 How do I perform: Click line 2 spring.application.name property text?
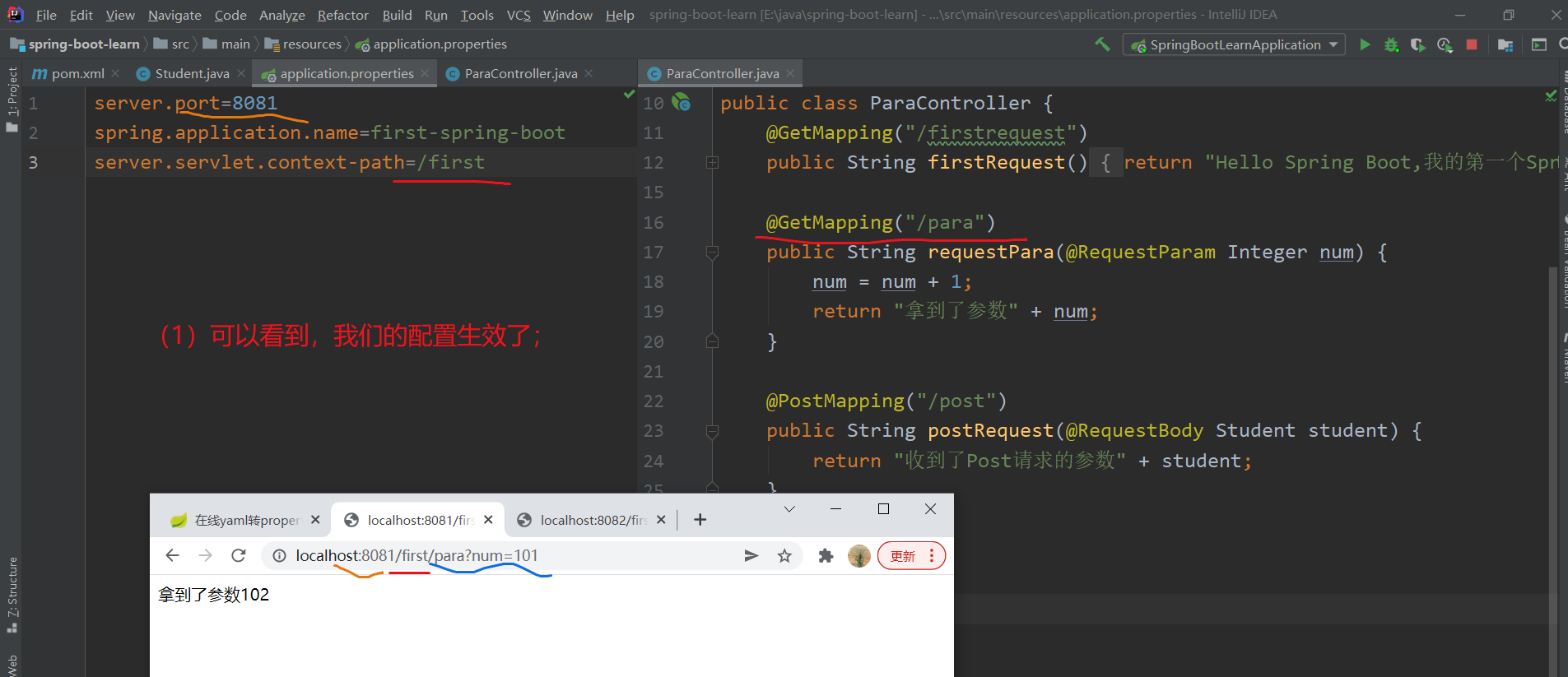[329, 132]
